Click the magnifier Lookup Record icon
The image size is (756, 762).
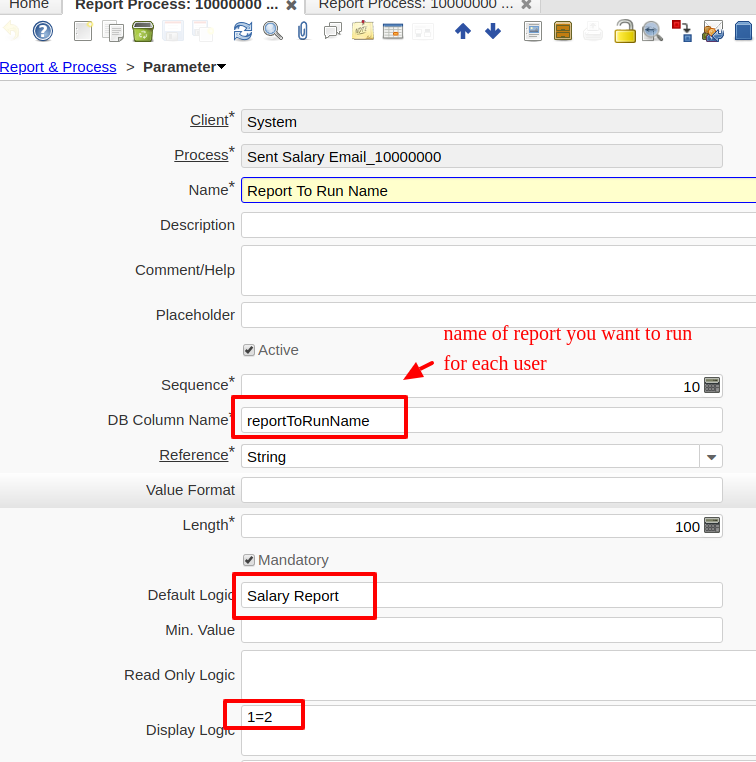(x=272, y=31)
